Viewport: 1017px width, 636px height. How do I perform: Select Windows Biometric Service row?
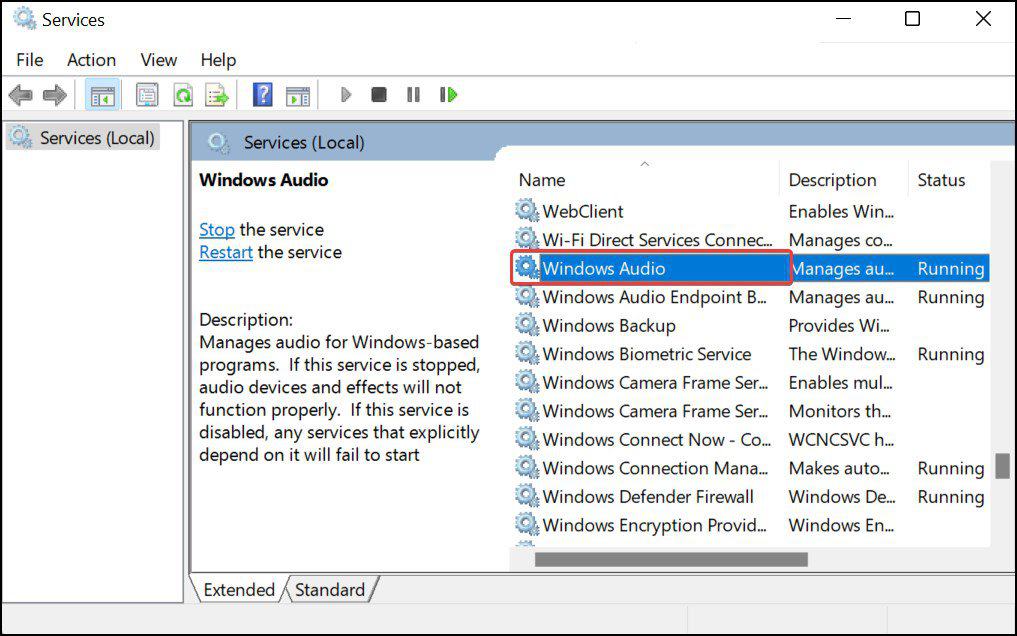[752, 353]
